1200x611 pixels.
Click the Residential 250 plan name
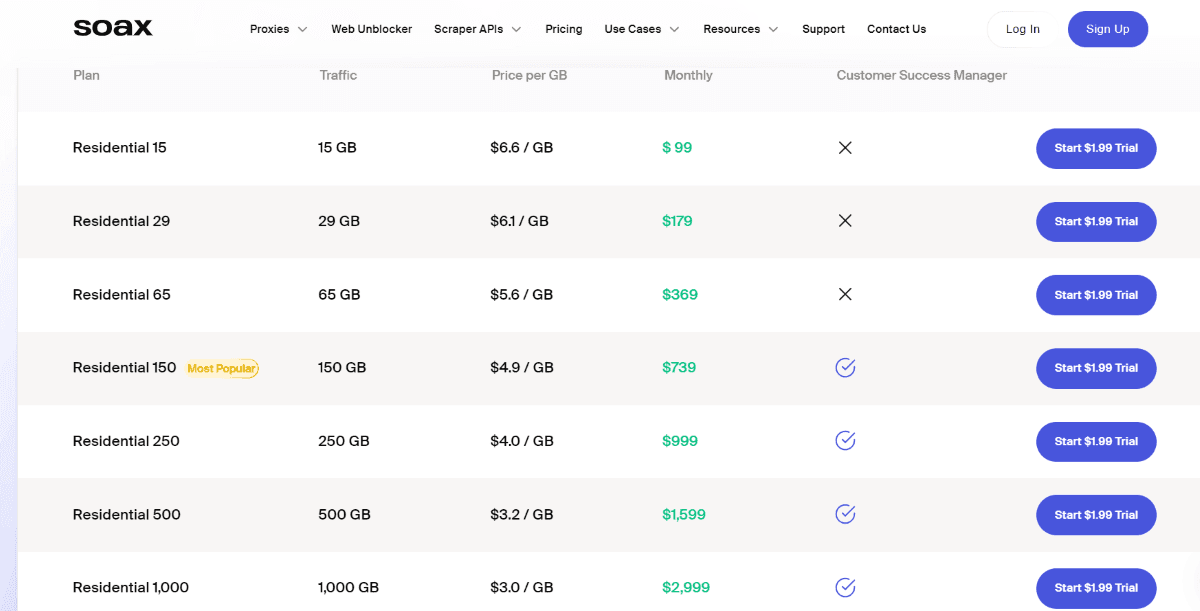pyautogui.click(x=126, y=441)
